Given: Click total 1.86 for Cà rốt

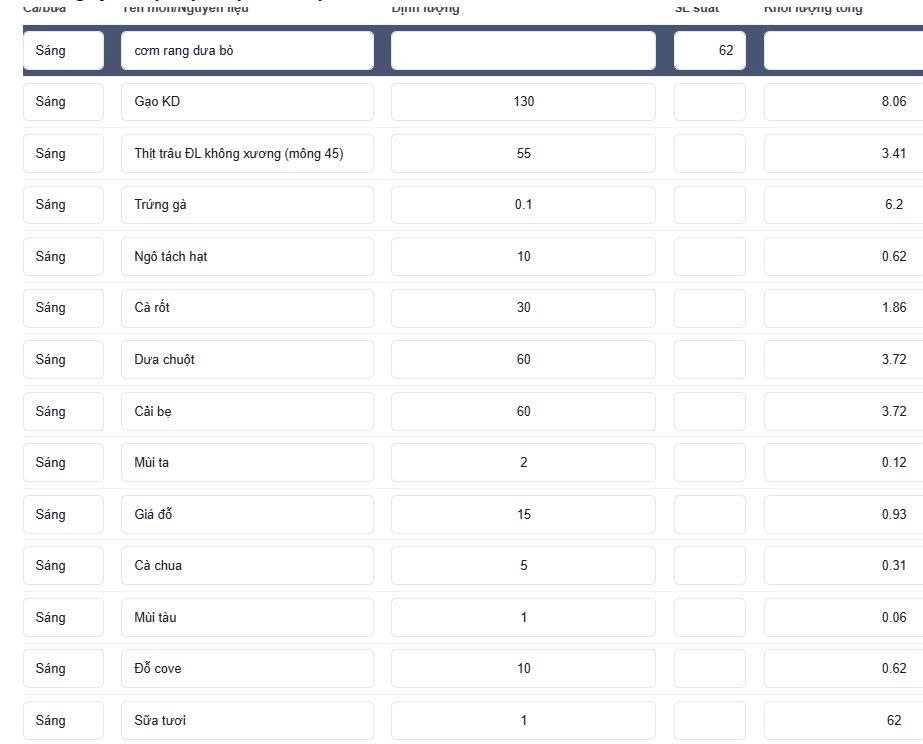Looking at the screenshot, I should (x=844, y=308).
